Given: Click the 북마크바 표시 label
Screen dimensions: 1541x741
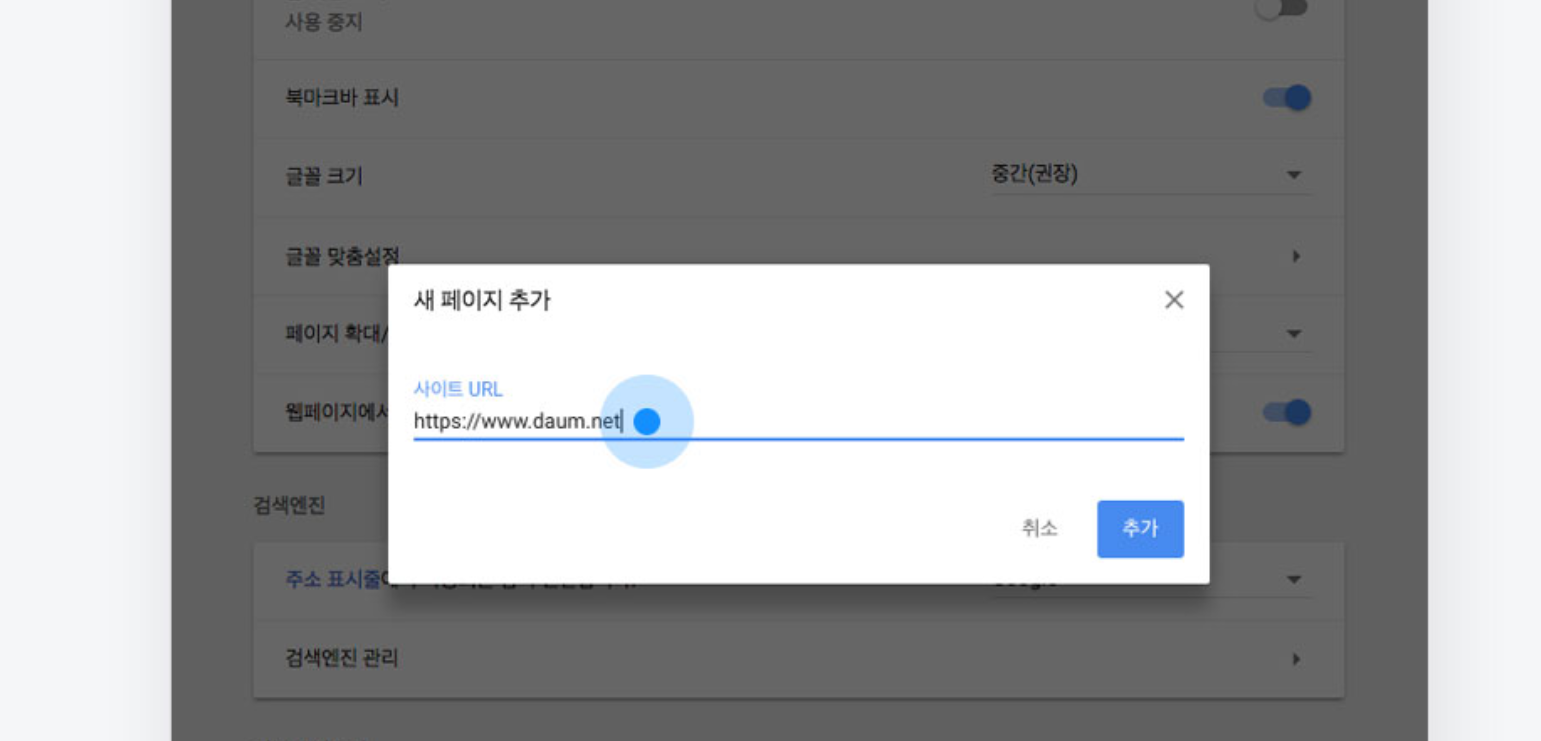Looking at the screenshot, I should point(342,98).
